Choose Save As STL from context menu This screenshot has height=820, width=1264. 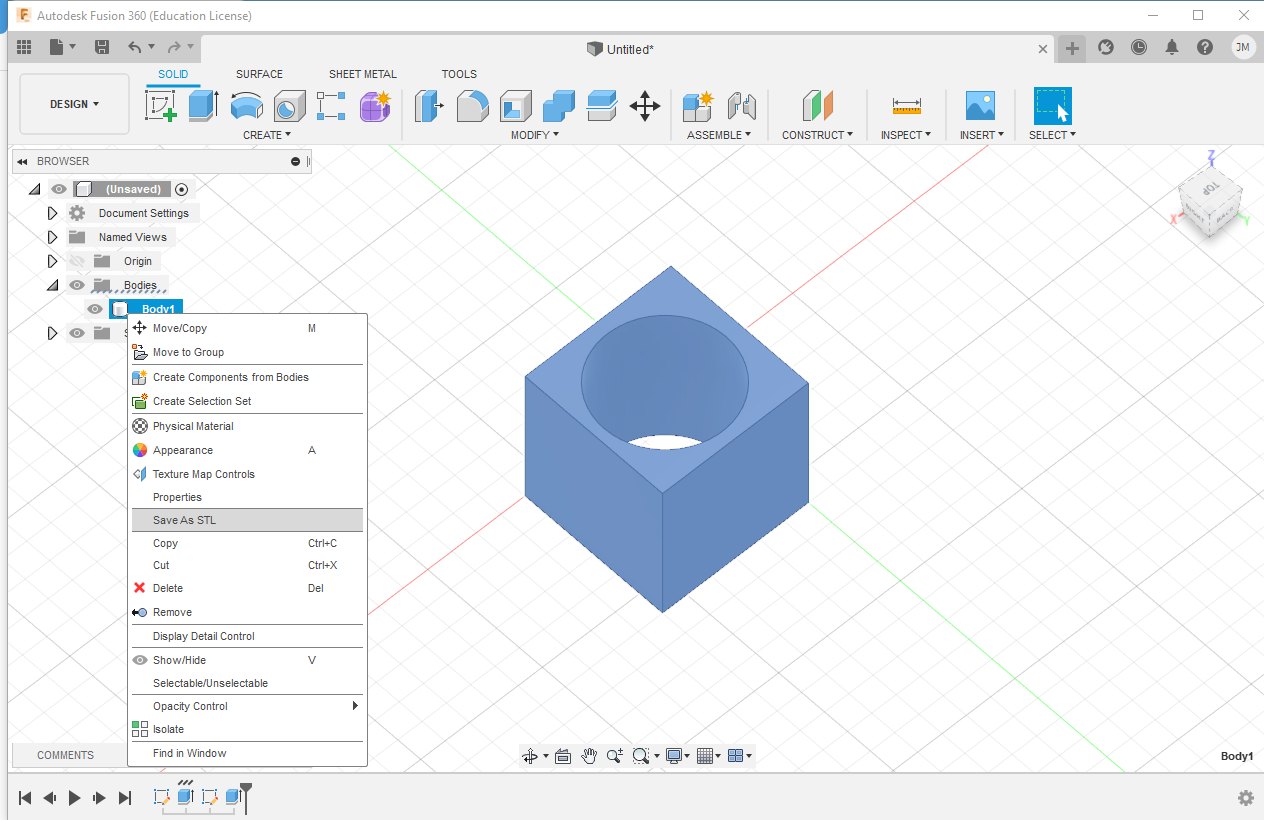pyautogui.click(x=246, y=520)
